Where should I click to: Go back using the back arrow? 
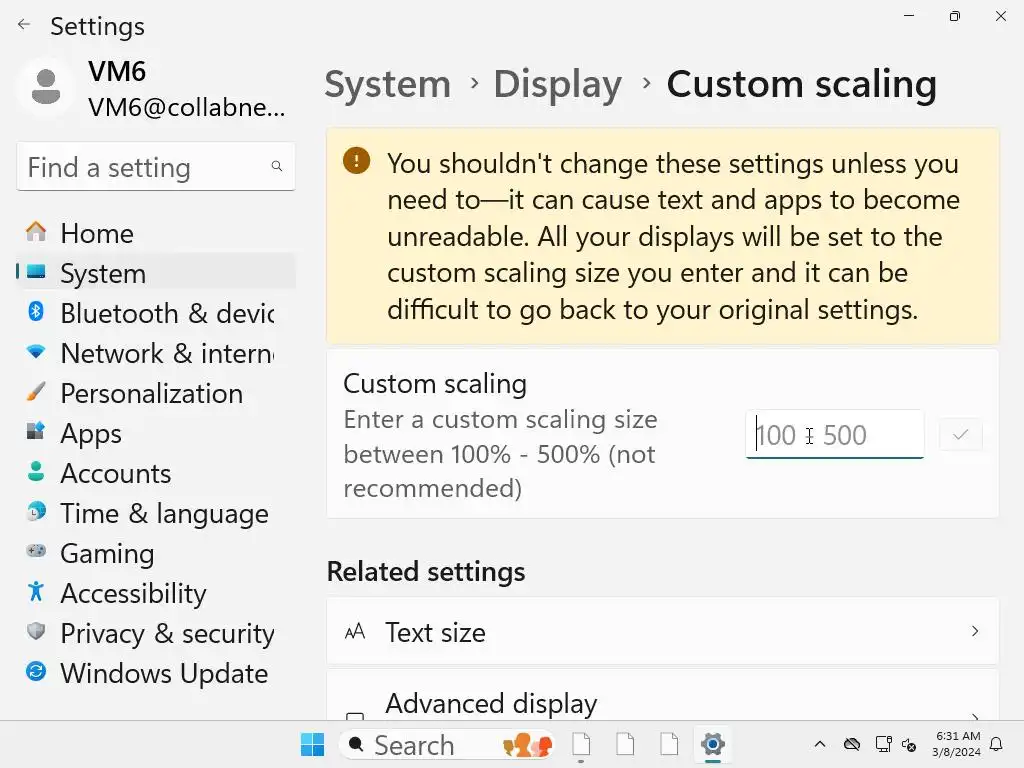pos(24,25)
